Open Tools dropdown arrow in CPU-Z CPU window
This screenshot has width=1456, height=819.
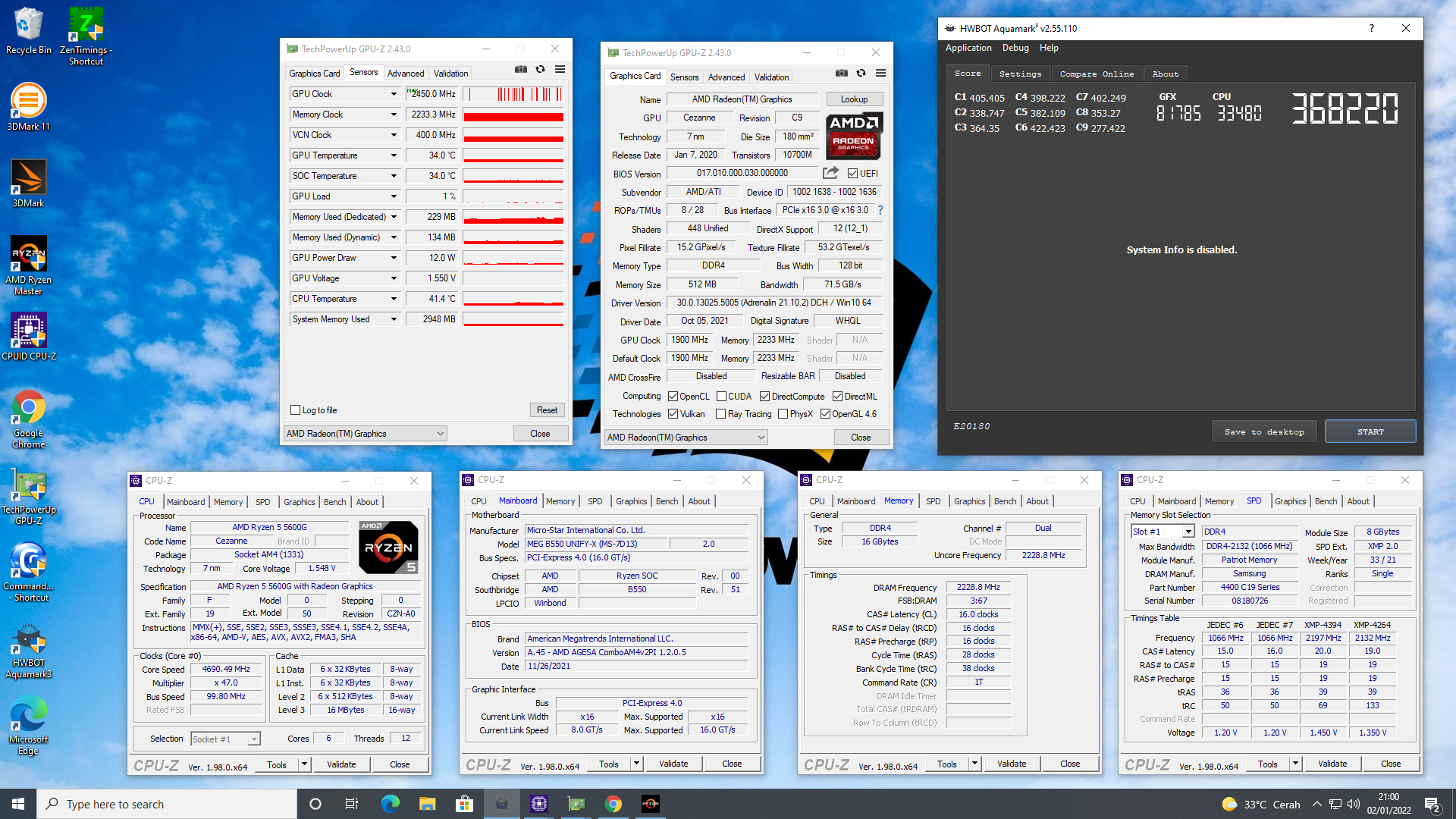(304, 764)
